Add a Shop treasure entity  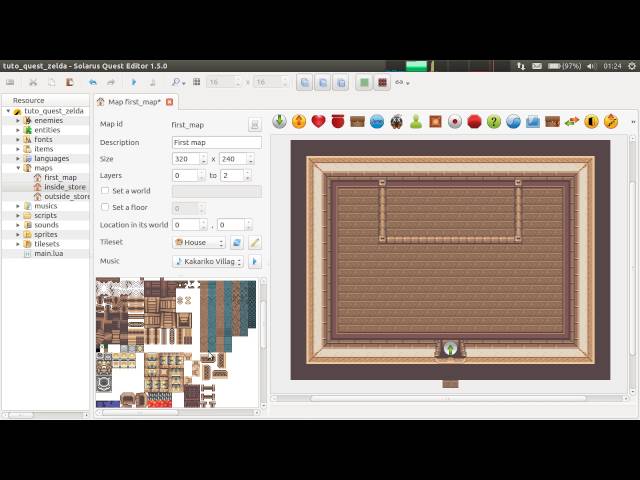point(552,121)
